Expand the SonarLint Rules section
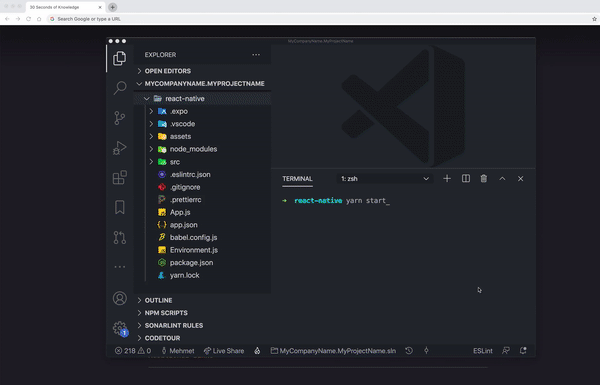 (x=202, y=326)
